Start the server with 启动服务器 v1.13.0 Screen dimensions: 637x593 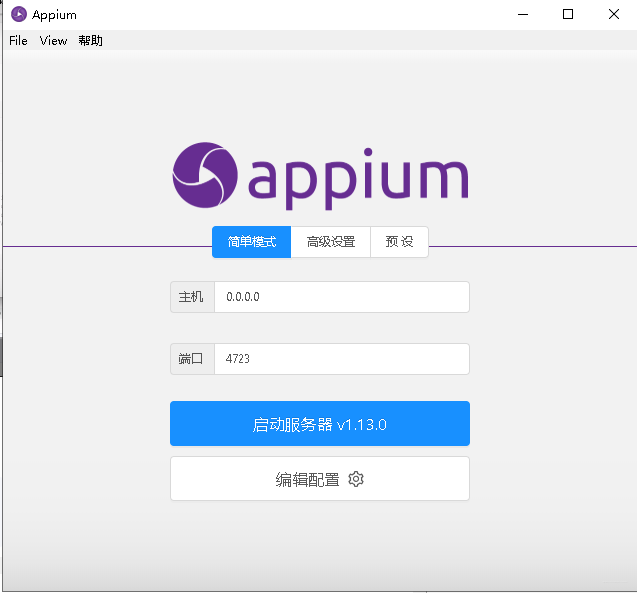(320, 424)
